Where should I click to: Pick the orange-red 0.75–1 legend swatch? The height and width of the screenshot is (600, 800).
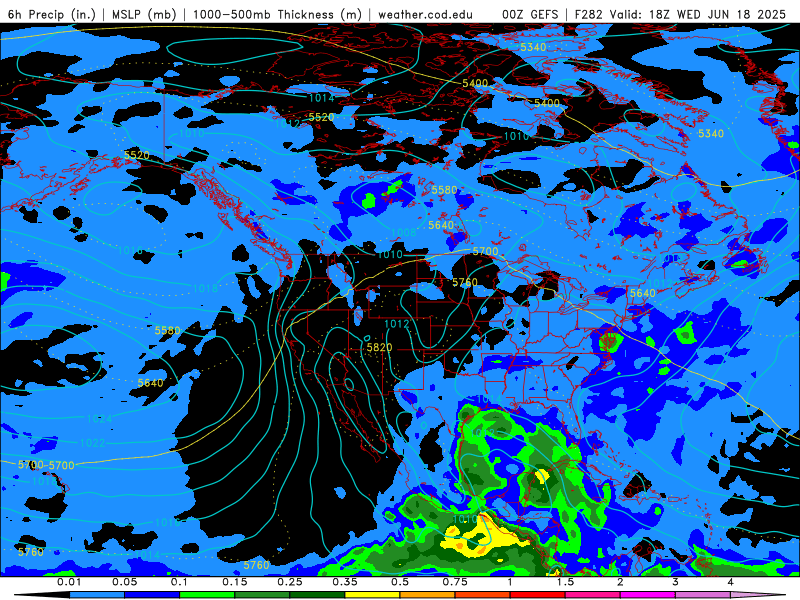pos(483,595)
